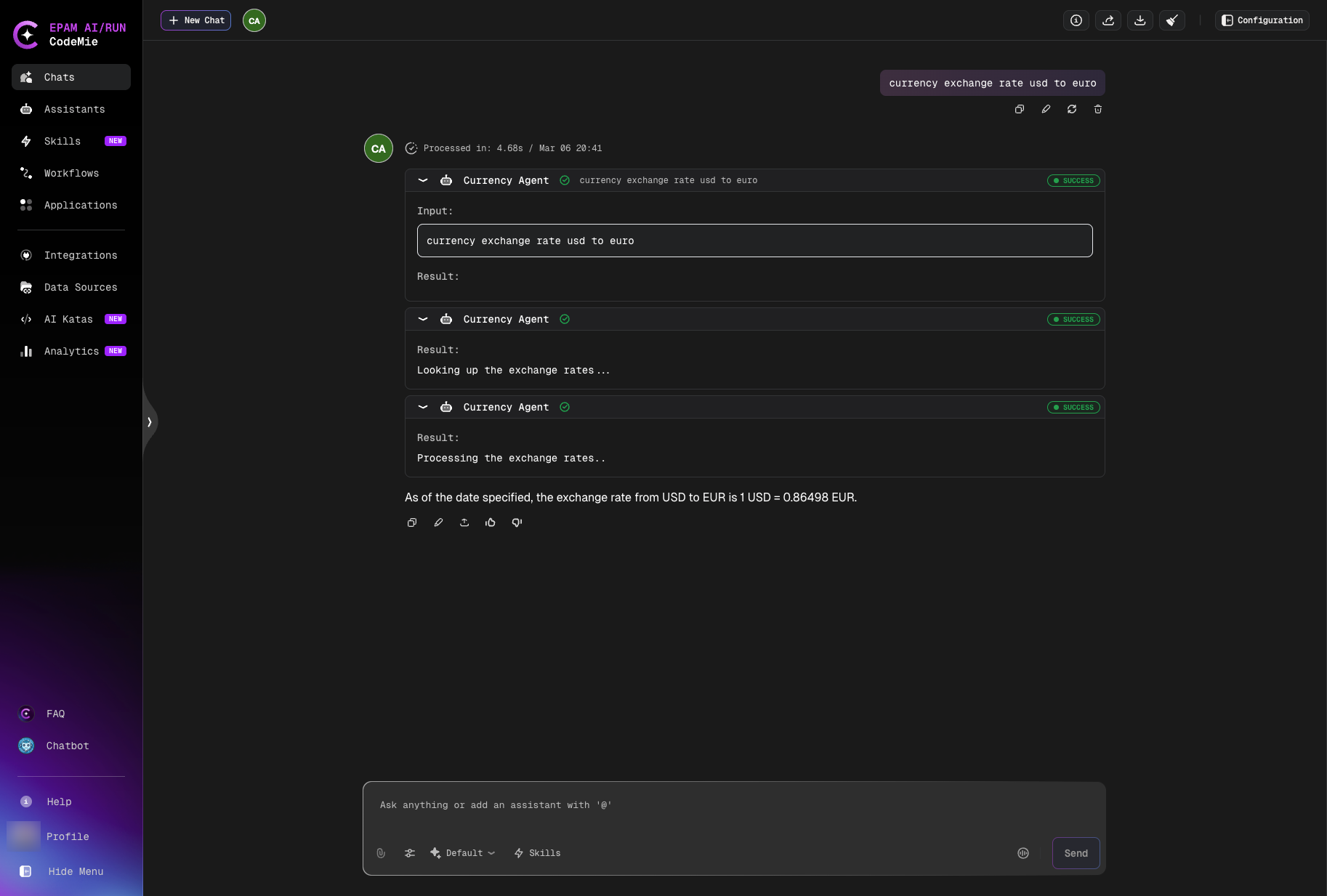Give thumbs up to the response
The image size is (1327, 896).
pos(491,522)
